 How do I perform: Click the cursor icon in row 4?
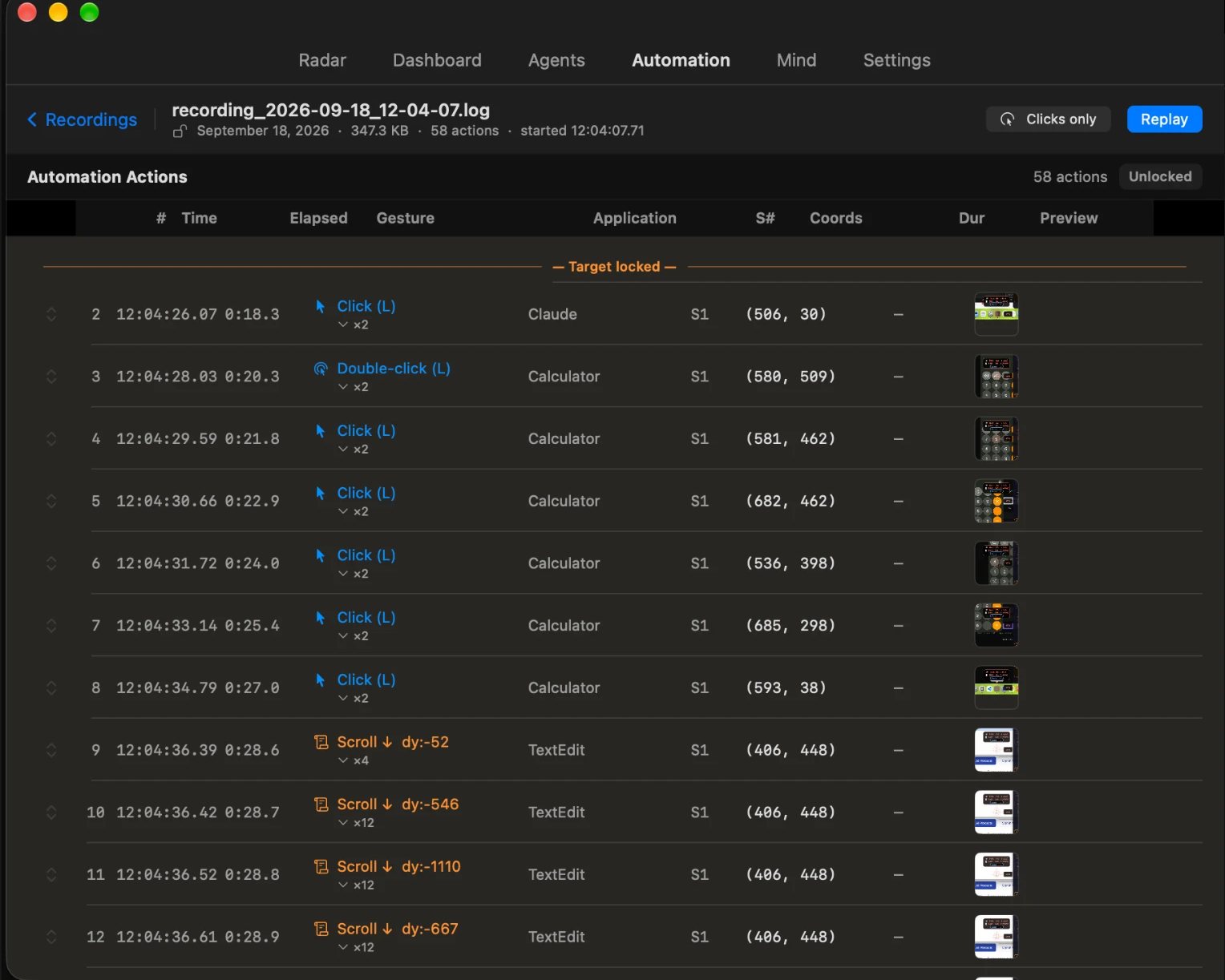tap(321, 431)
